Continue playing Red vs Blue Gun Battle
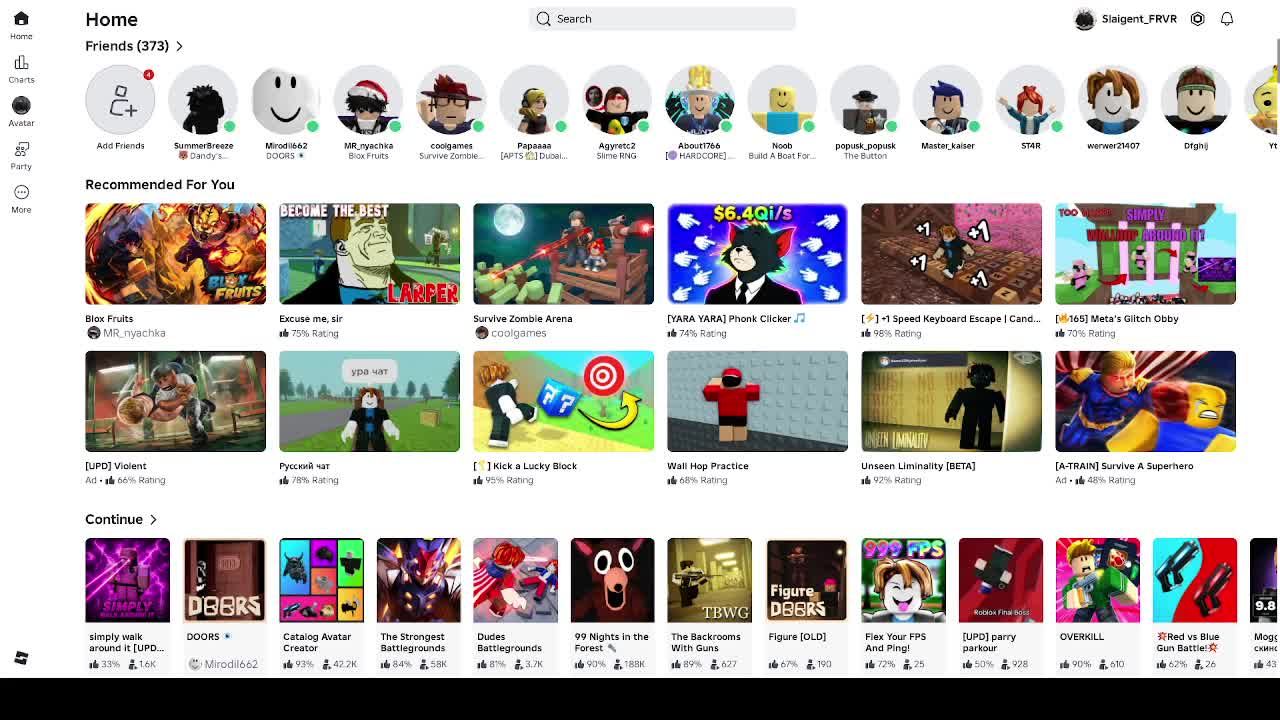The height and width of the screenshot is (720, 1280). [1194, 580]
